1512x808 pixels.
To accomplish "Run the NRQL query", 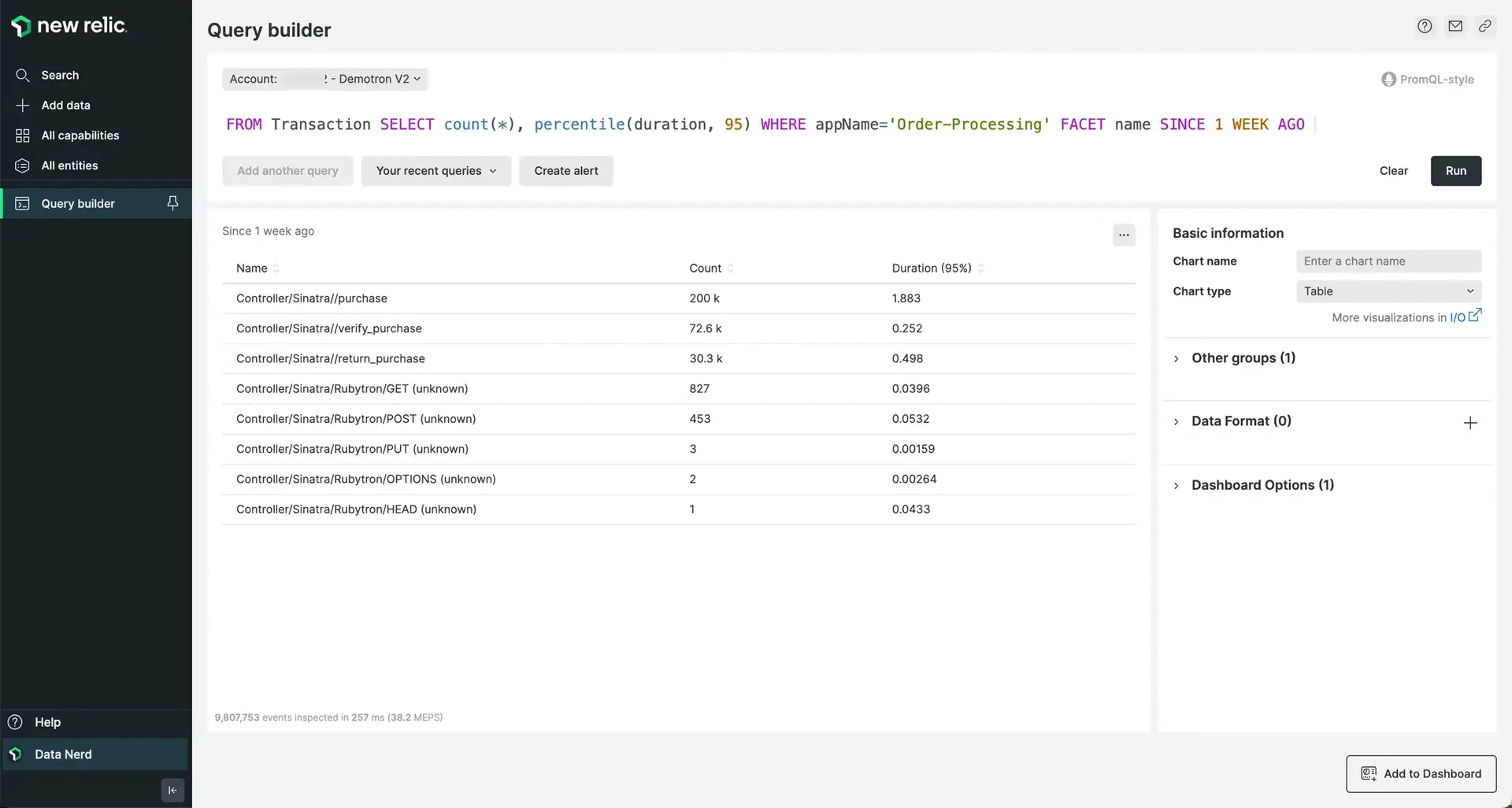I will pos(1455,171).
